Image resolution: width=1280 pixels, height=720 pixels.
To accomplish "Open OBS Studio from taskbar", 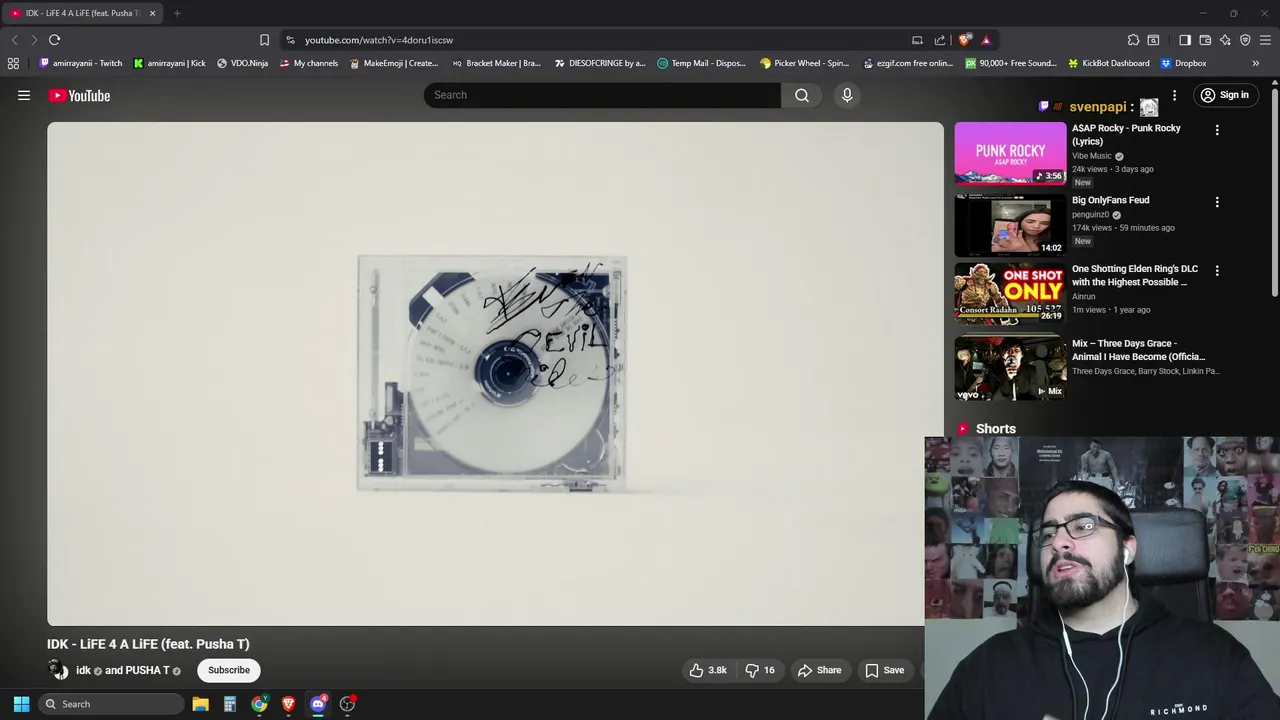I will pos(347,704).
